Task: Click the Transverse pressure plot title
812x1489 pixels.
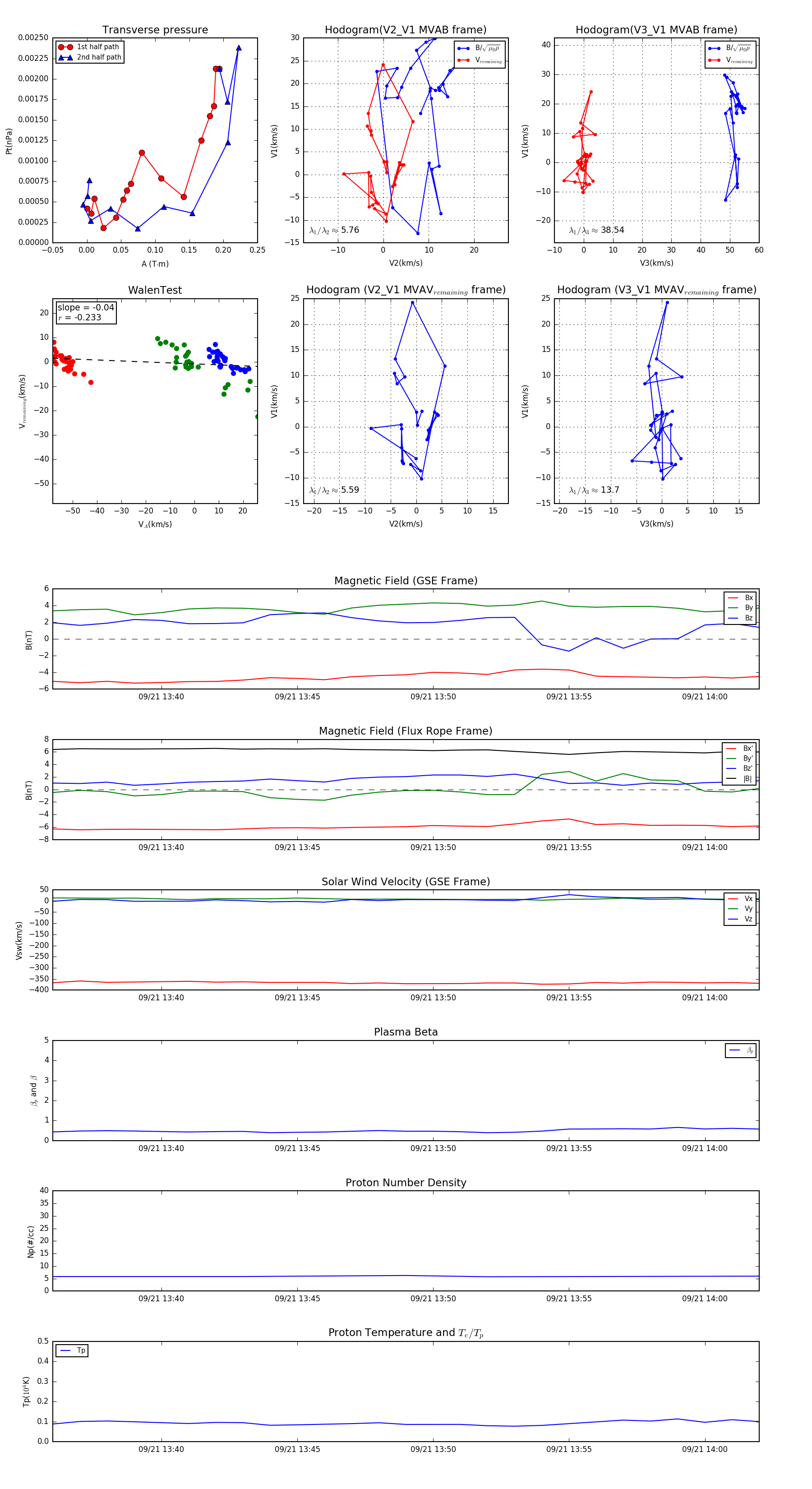Action: tap(155, 30)
